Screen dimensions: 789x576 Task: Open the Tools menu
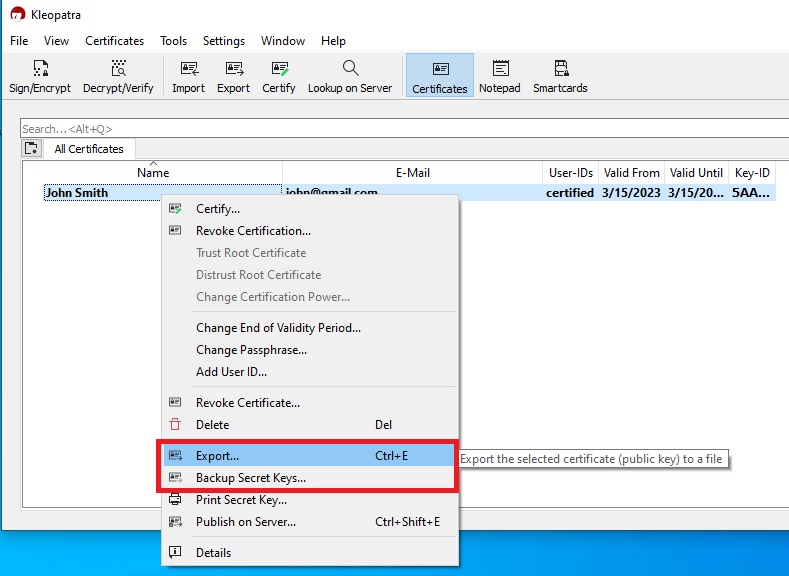(174, 41)
